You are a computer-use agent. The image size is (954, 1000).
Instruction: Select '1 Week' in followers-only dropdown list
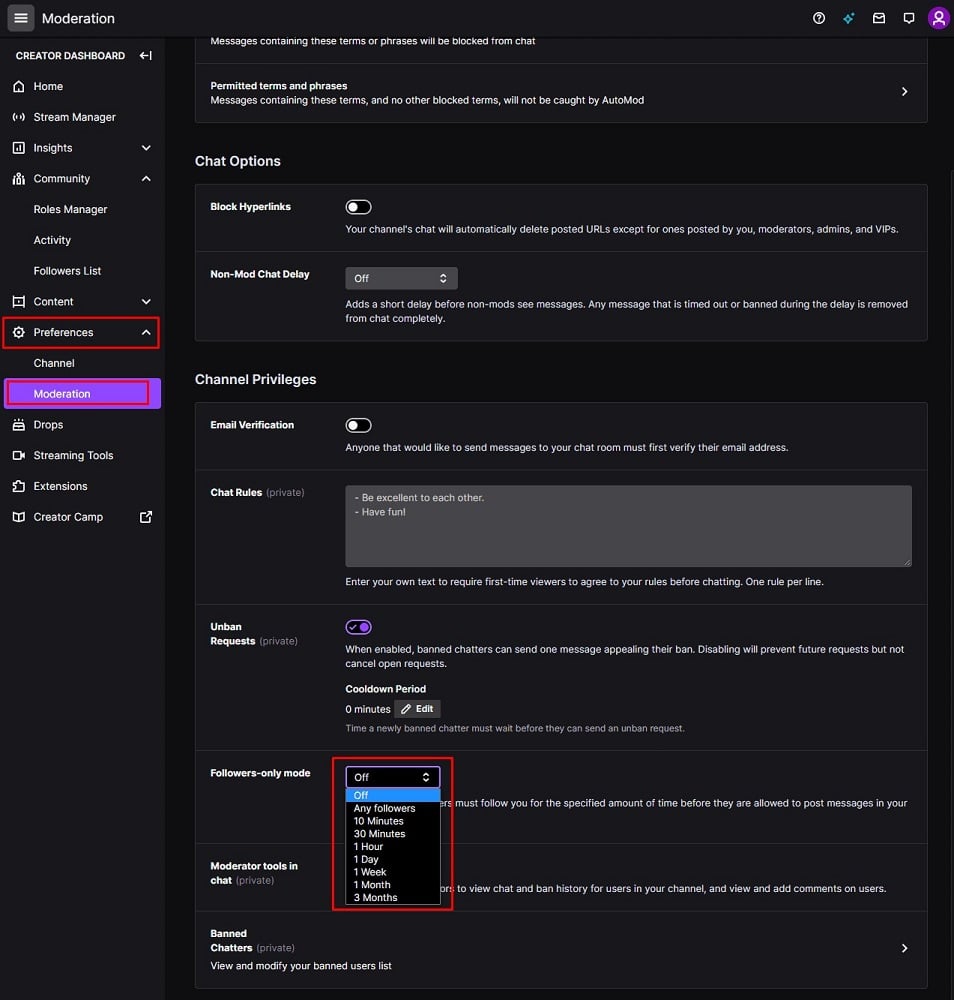pyautogui.click(x=370, y=872)
